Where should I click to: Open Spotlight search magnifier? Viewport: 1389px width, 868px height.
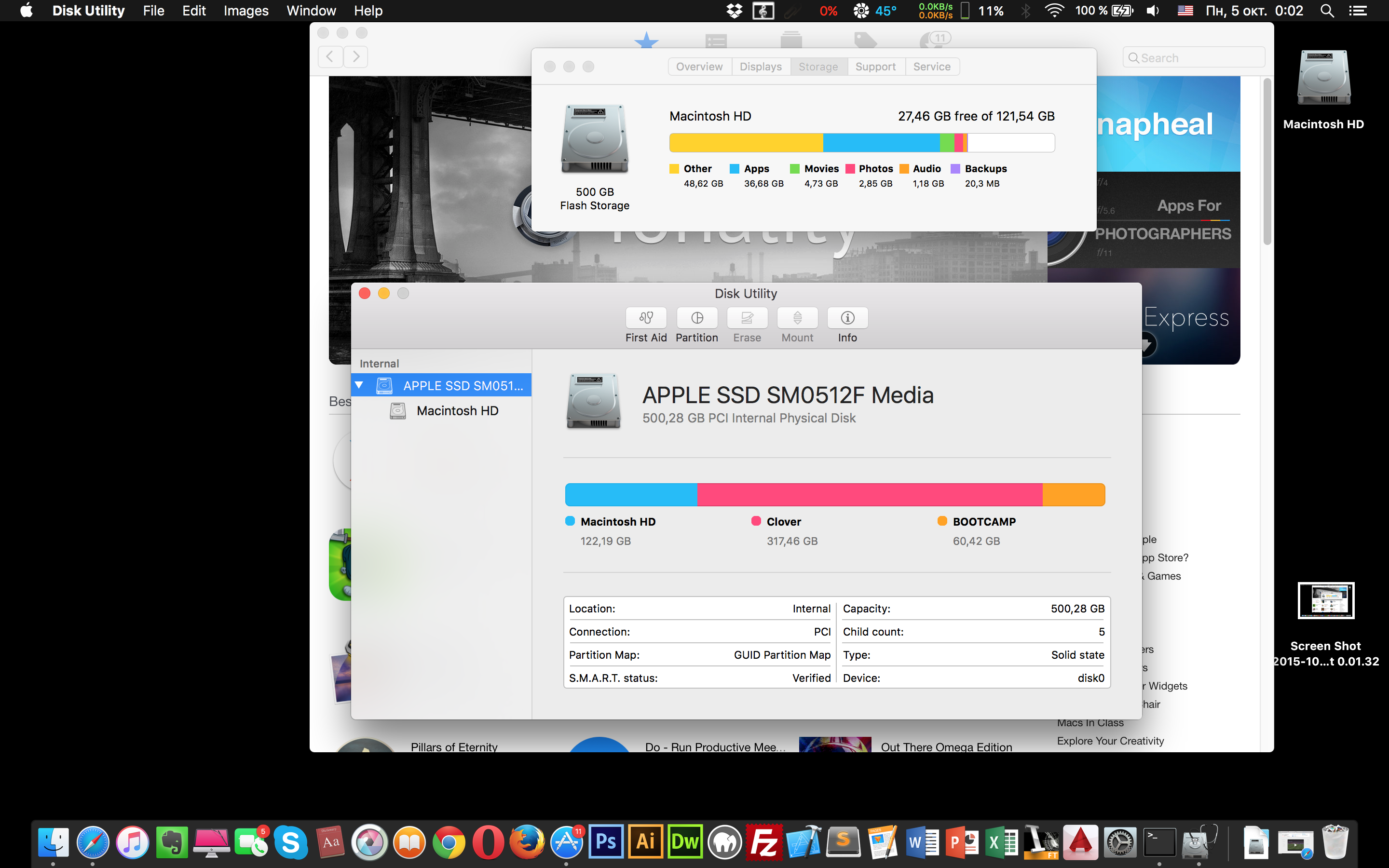pos(1326,11)
